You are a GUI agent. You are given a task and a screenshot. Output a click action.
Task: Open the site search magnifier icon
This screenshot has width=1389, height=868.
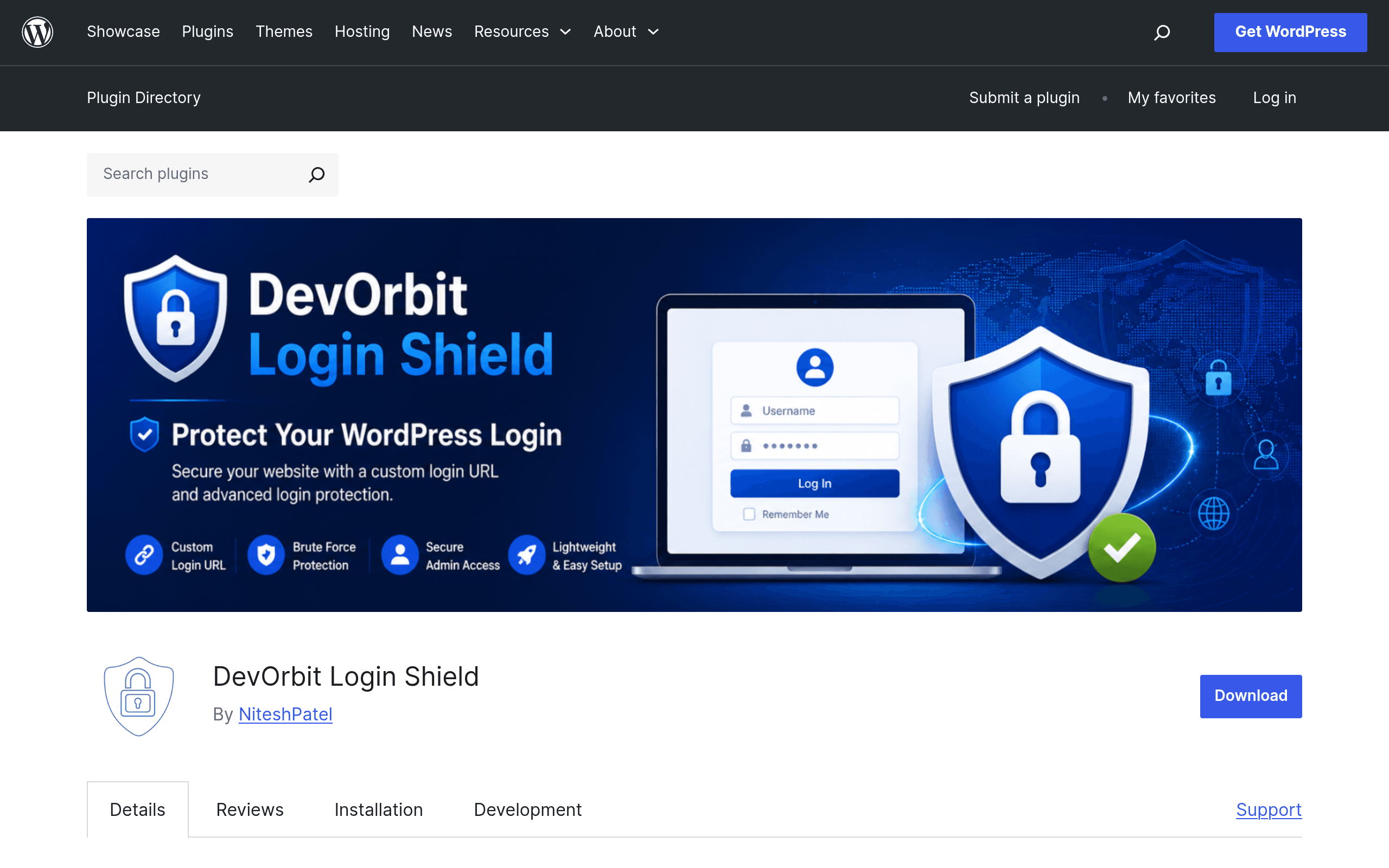(1162, 32)
